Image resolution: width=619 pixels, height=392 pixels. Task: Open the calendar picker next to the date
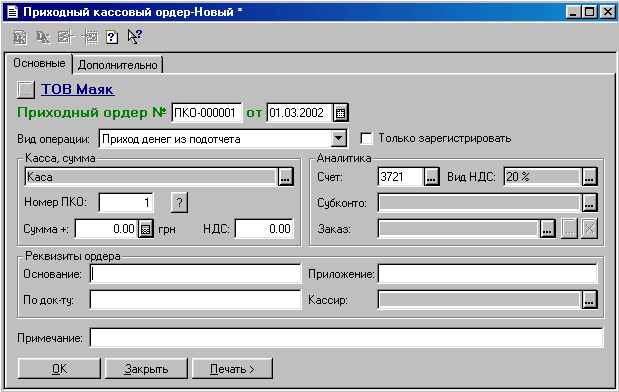pyautogui.click(x=340, y=113)
